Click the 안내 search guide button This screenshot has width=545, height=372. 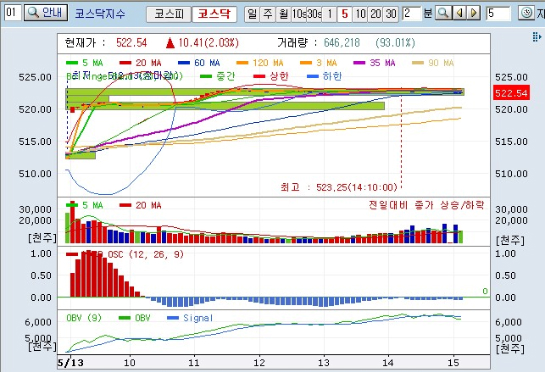click(46, 13)
